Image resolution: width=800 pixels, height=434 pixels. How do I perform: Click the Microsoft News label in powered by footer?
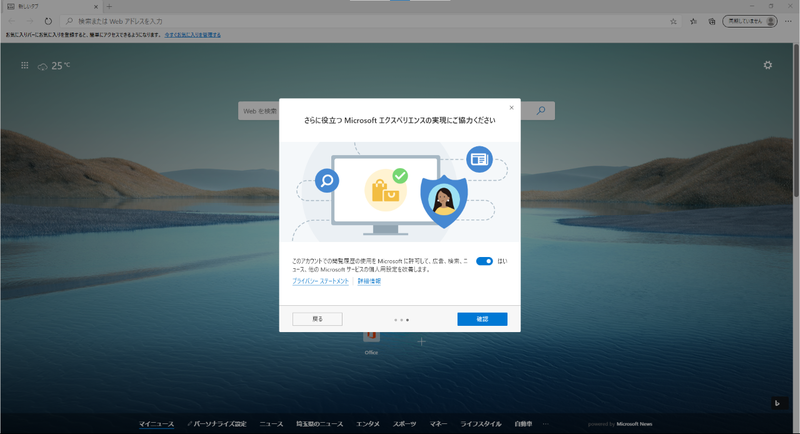[634, 424]
